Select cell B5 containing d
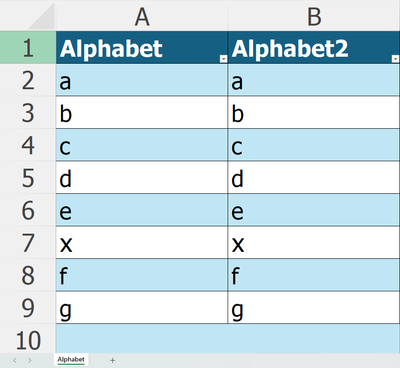The width and height of the screenshot is (400, 368). (x=314, y=177)
